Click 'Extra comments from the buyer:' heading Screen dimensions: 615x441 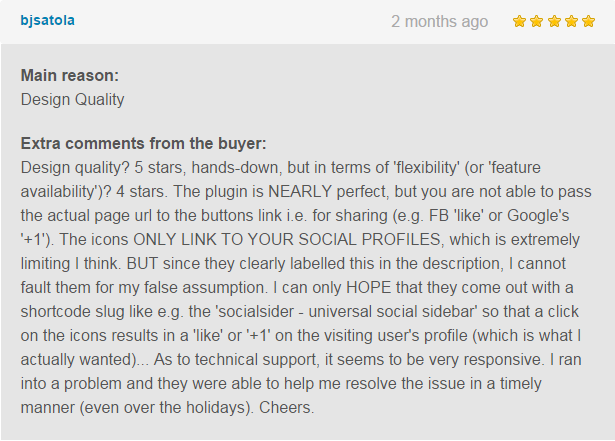coord(144,144)
